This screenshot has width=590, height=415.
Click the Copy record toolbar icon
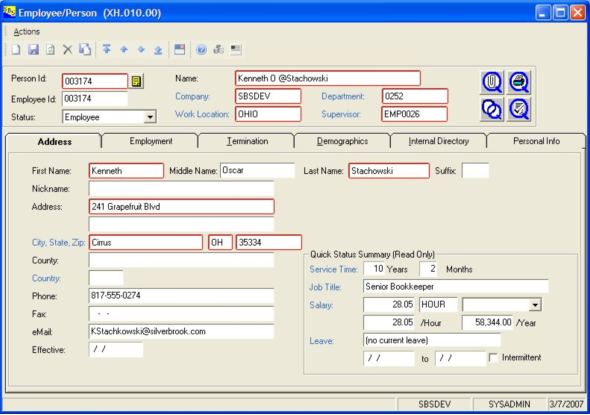point(85,49)
